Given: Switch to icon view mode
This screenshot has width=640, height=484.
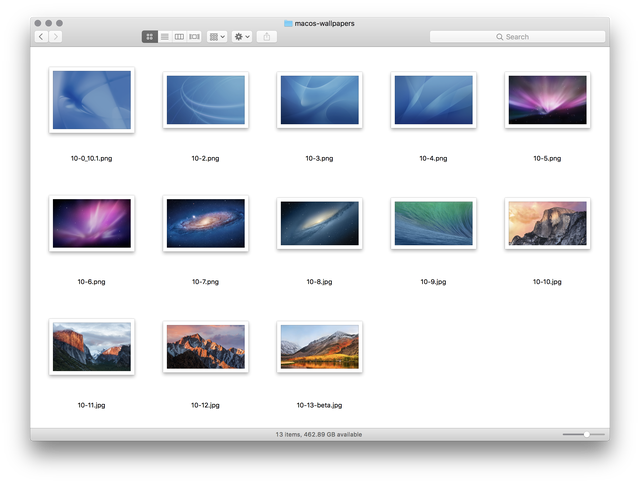Looking at the screenshot, I should coord(150,37).
